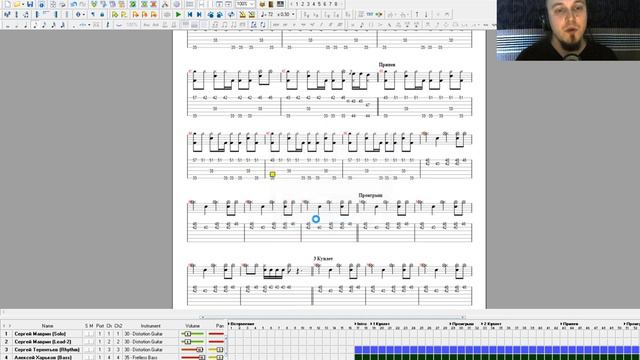Jump to Вступление marker in timeline

(242, 324)
